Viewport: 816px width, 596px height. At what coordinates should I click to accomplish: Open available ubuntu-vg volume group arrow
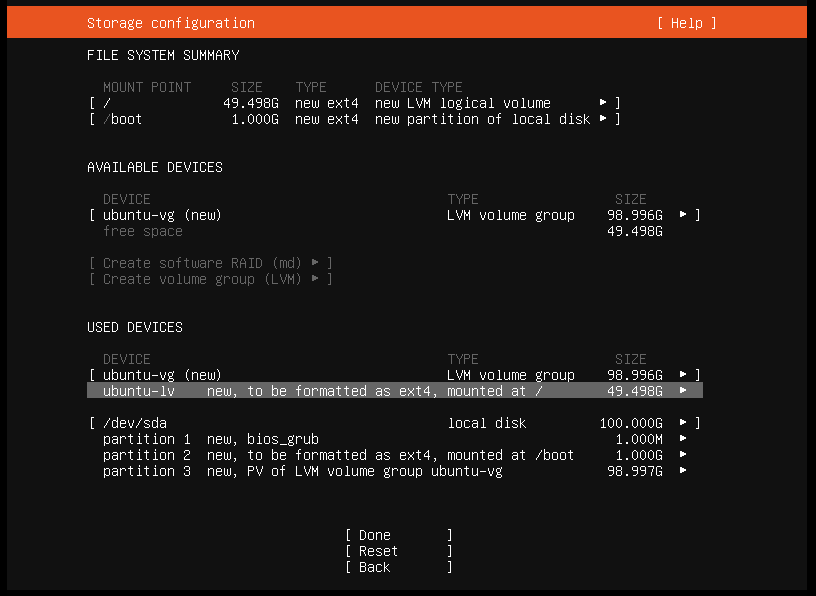click(683, 215)
